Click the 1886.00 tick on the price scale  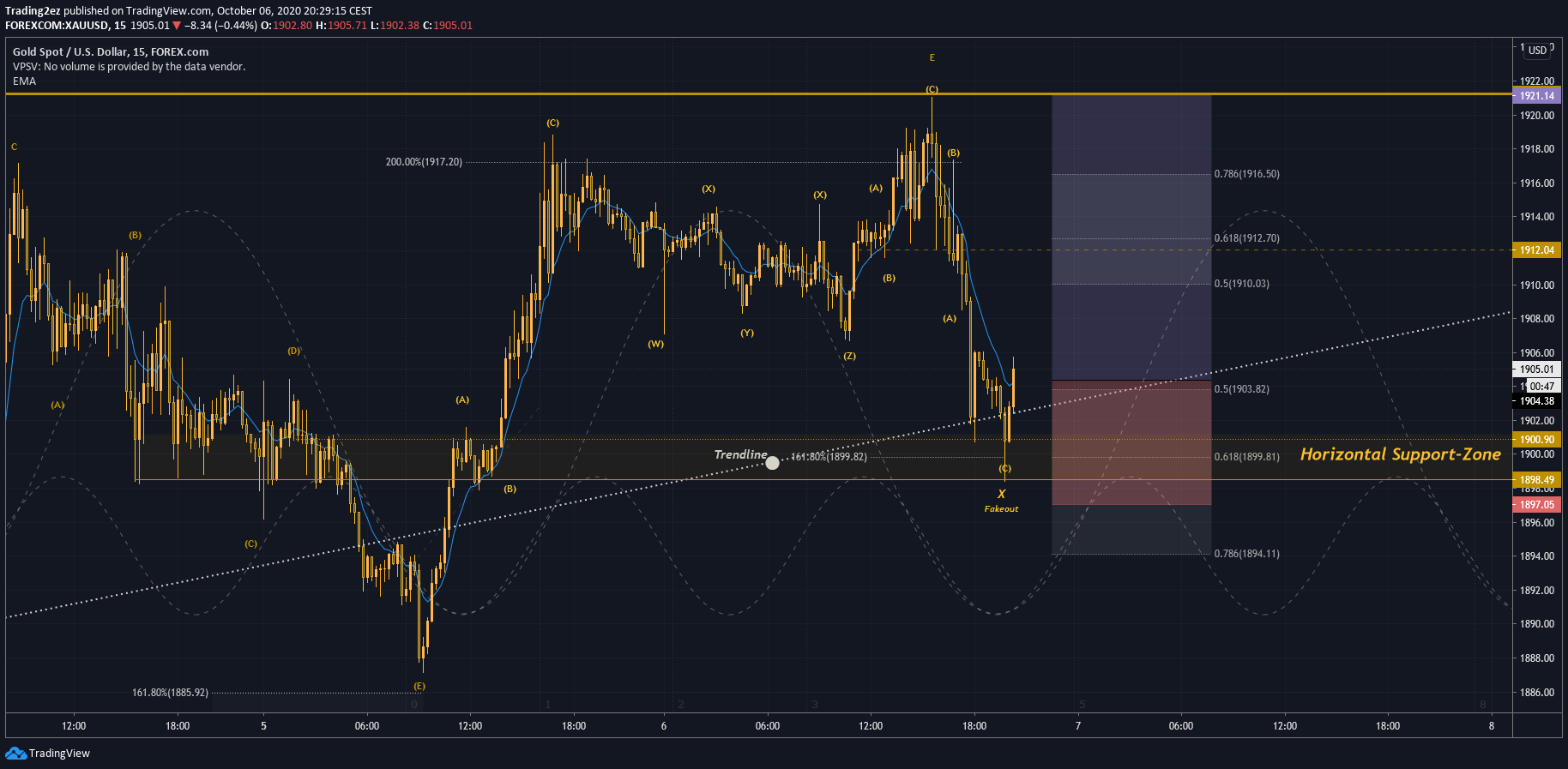pos(1537,693)
